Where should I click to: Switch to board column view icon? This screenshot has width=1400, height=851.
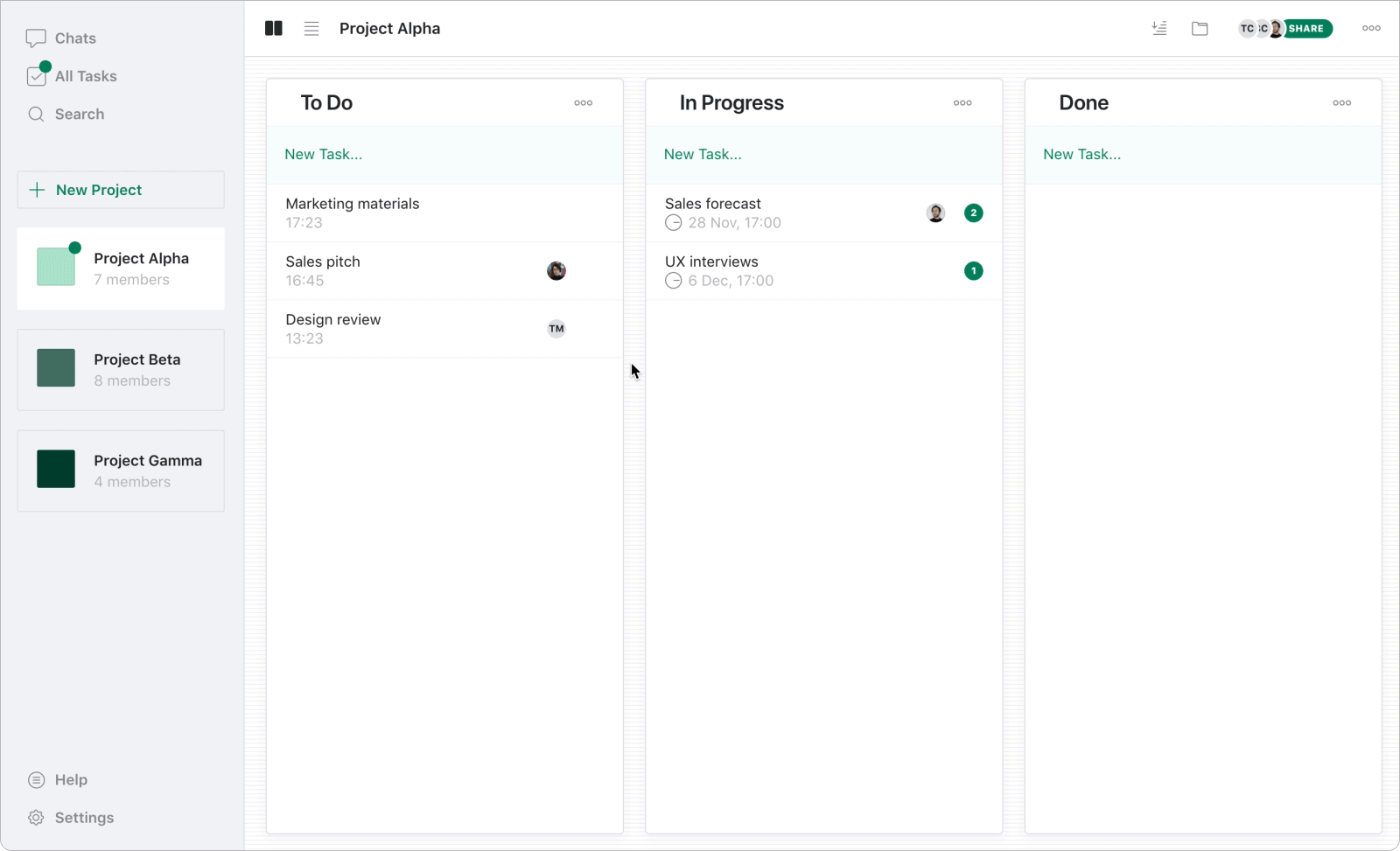coord(274,29)
